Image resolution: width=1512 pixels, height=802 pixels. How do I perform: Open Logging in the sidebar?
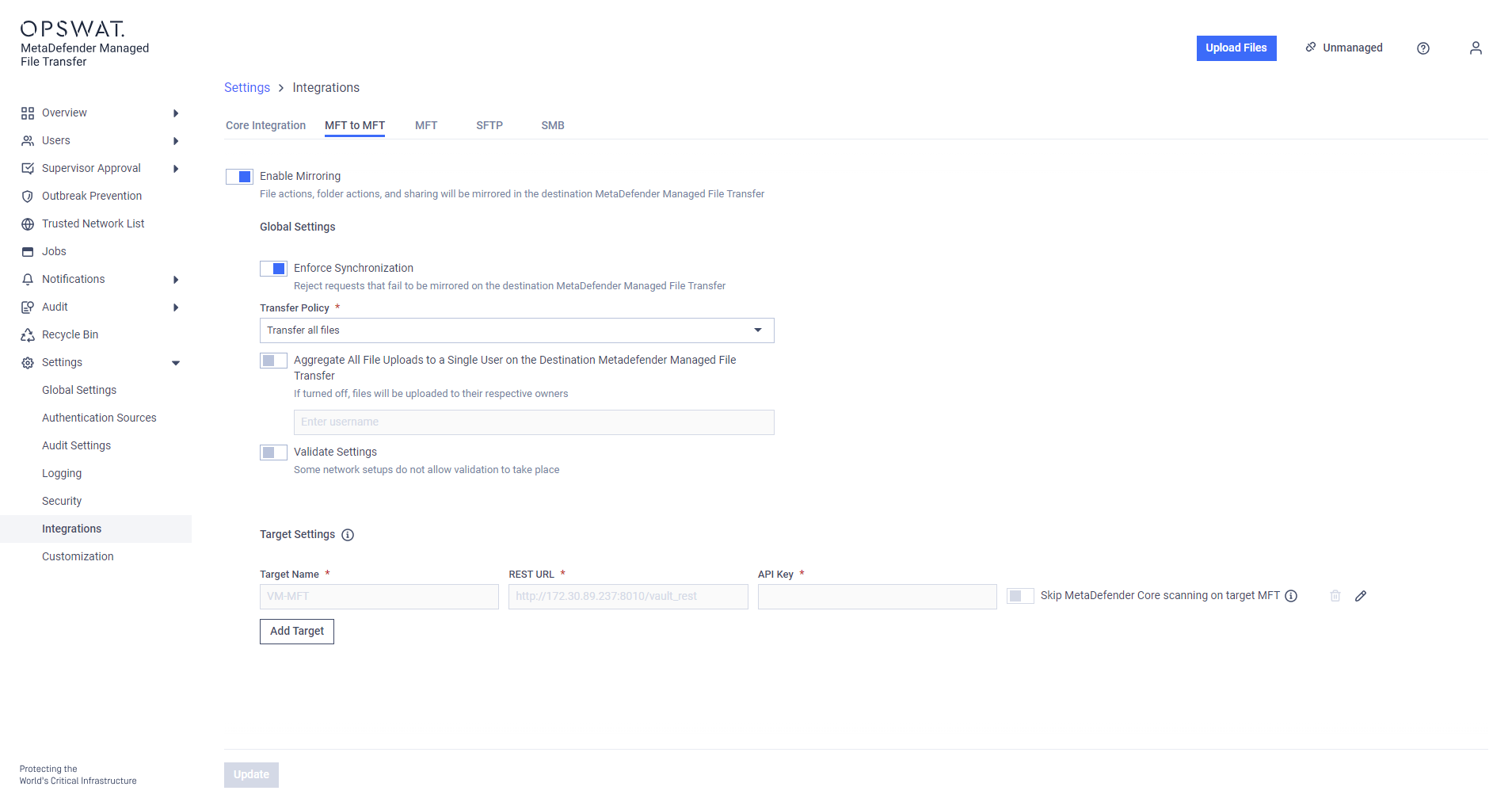click(x=62, y=473)
